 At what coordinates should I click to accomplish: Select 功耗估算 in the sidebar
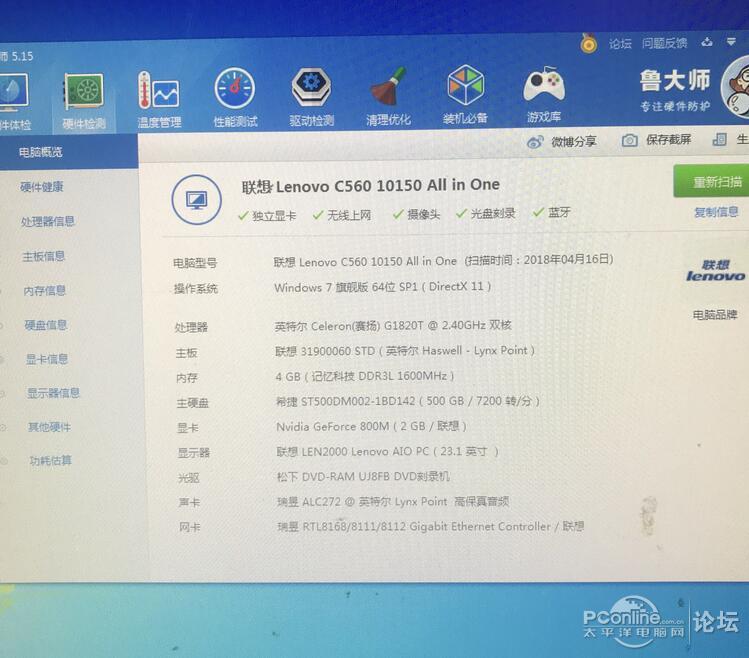click(51, 460)
